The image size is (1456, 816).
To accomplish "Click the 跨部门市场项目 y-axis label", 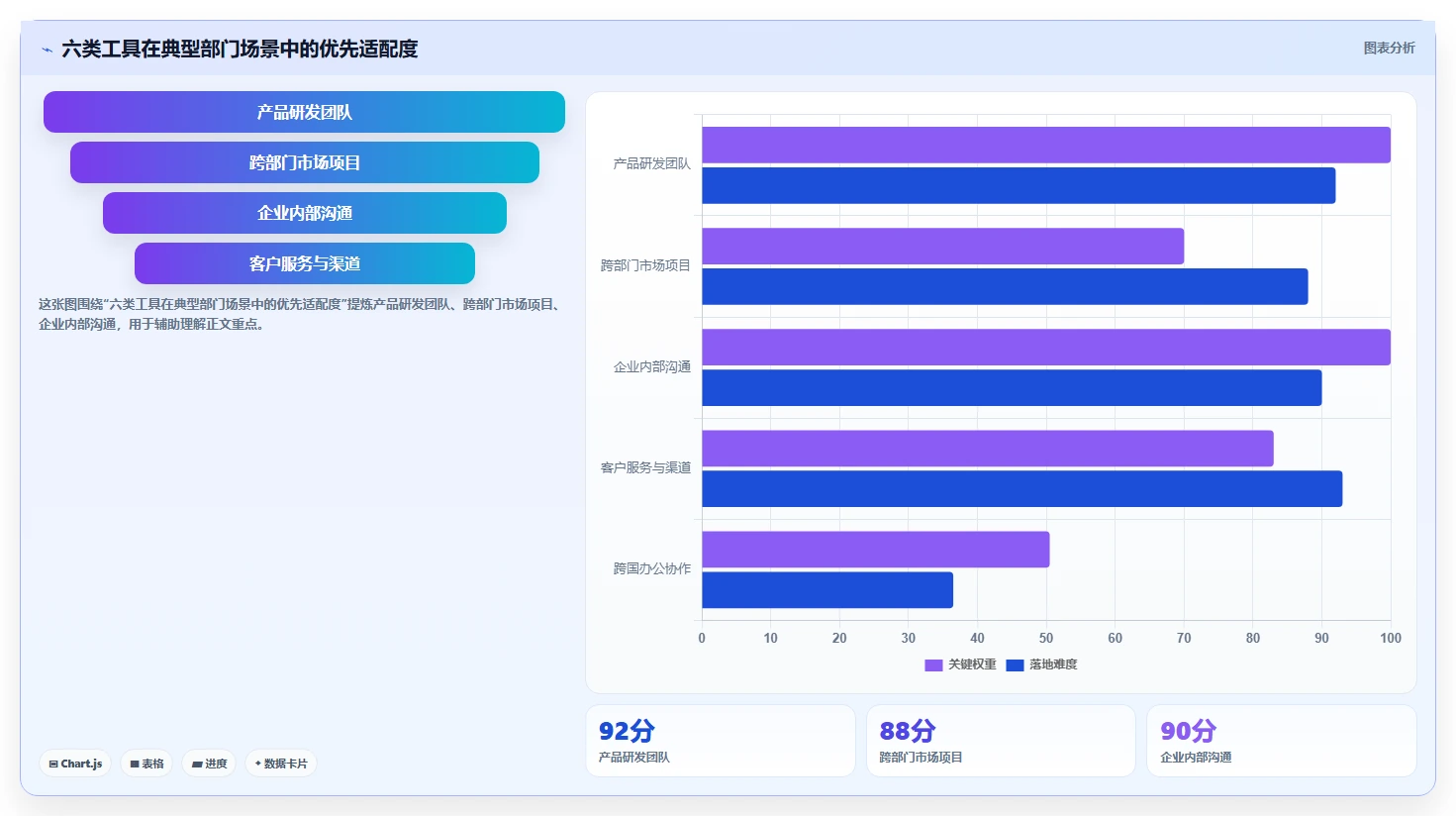I will click(645, 265).
